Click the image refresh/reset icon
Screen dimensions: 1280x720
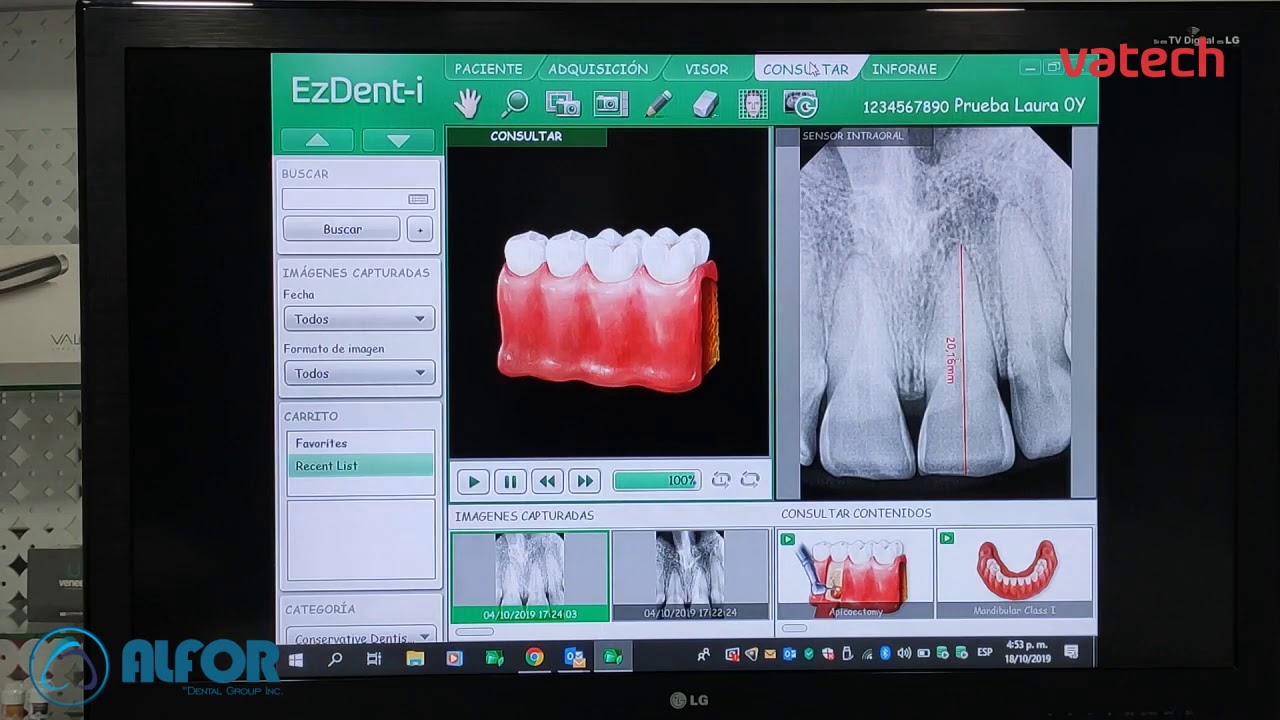[x=801, y=104]
